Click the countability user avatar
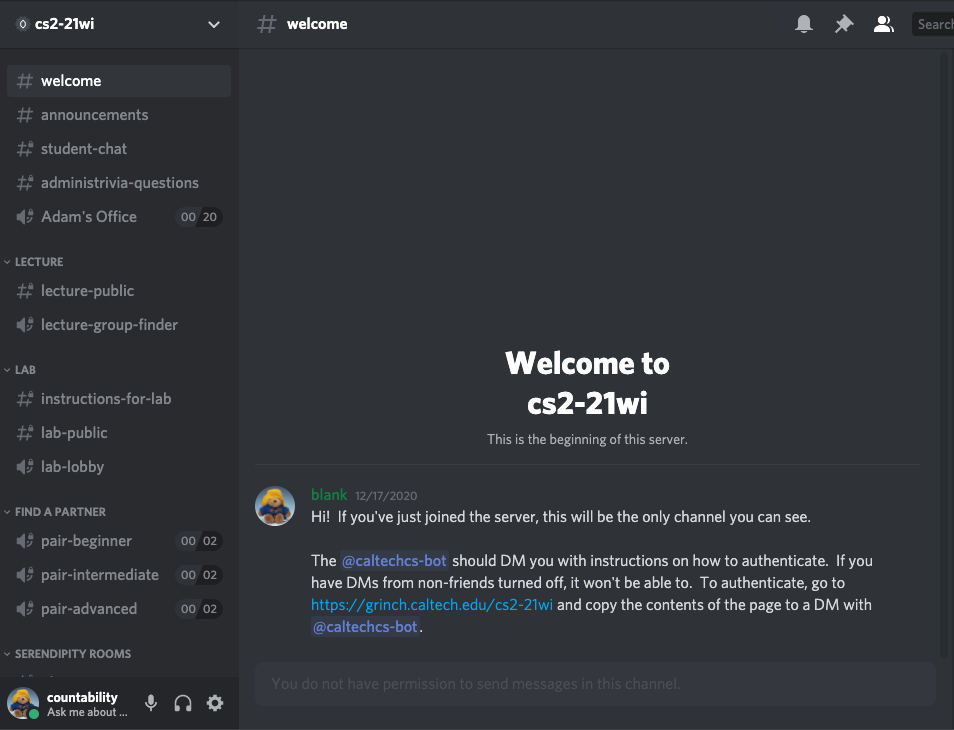 coord(22,703)
